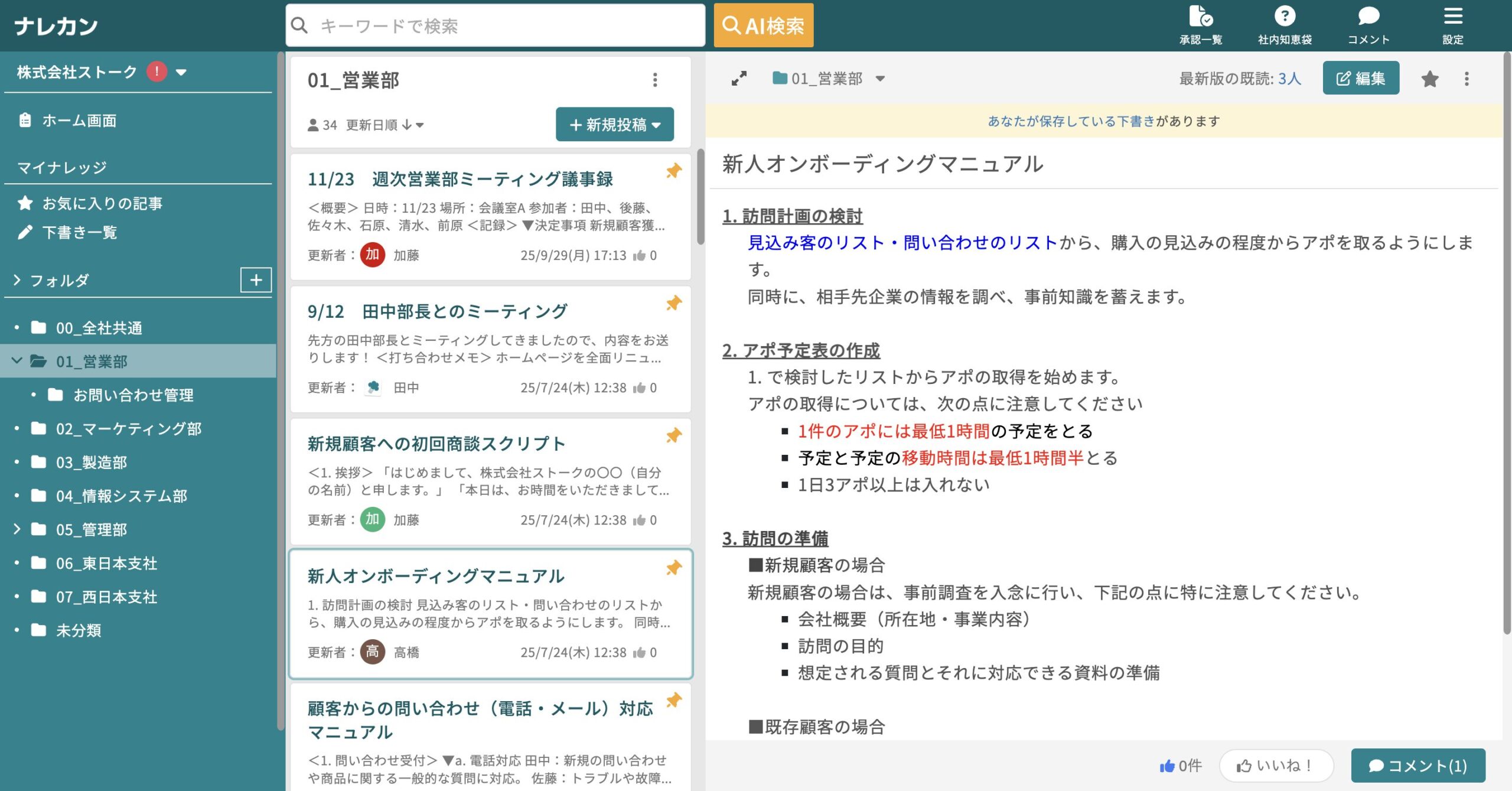Click the ナレカン logo
Viewport: 1512px width, 791px height.
tap(56, 25)
